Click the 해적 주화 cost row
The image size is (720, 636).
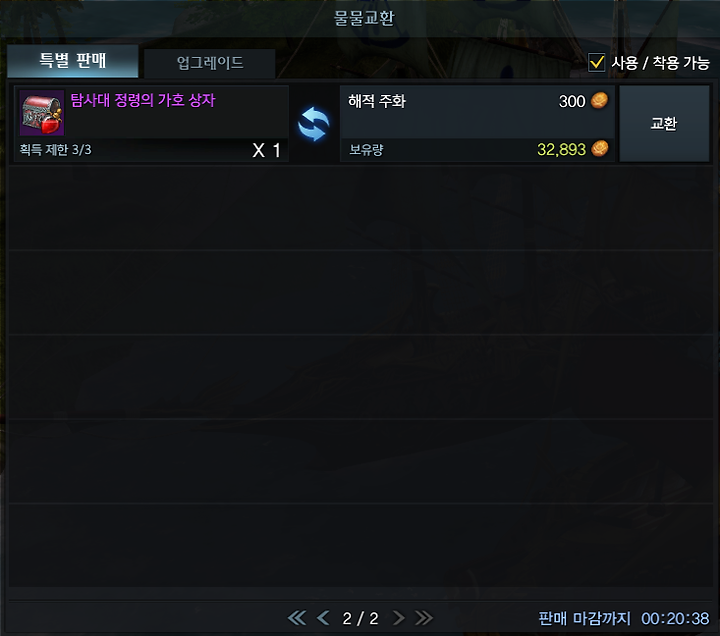point(477,112)
